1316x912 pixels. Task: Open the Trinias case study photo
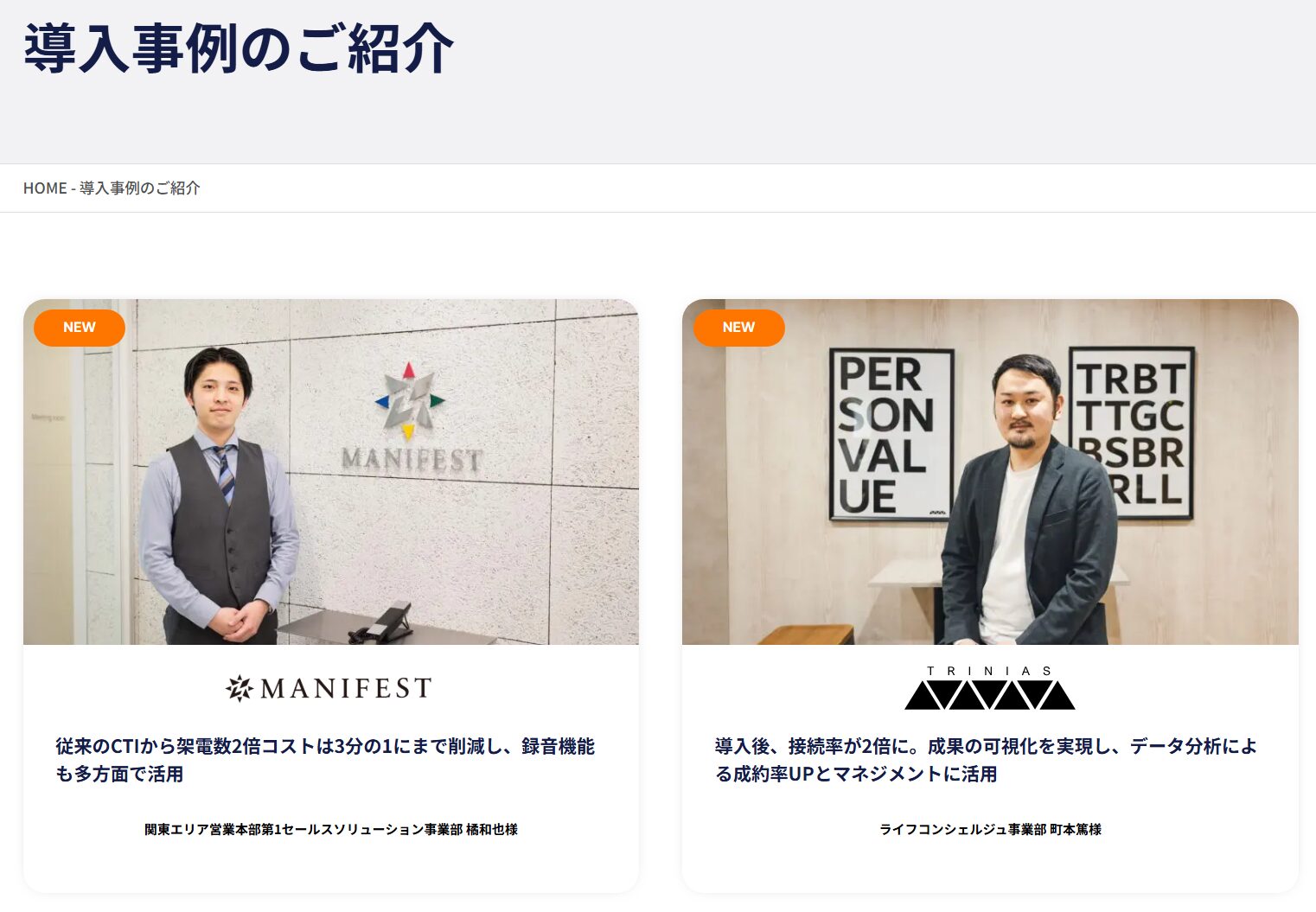990,472
